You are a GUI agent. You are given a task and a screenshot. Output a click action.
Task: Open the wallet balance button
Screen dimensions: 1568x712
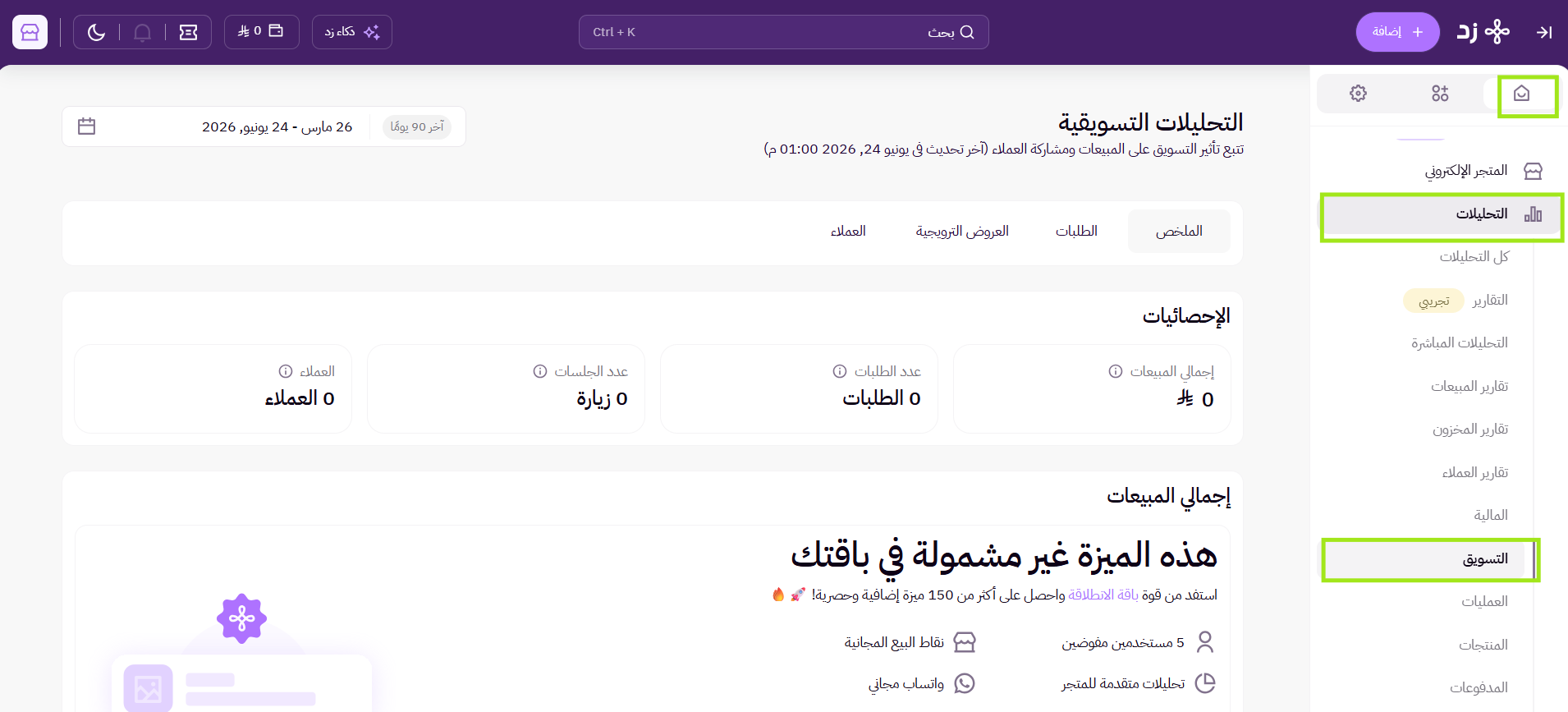pyautogui.click(x=261, y=31)
